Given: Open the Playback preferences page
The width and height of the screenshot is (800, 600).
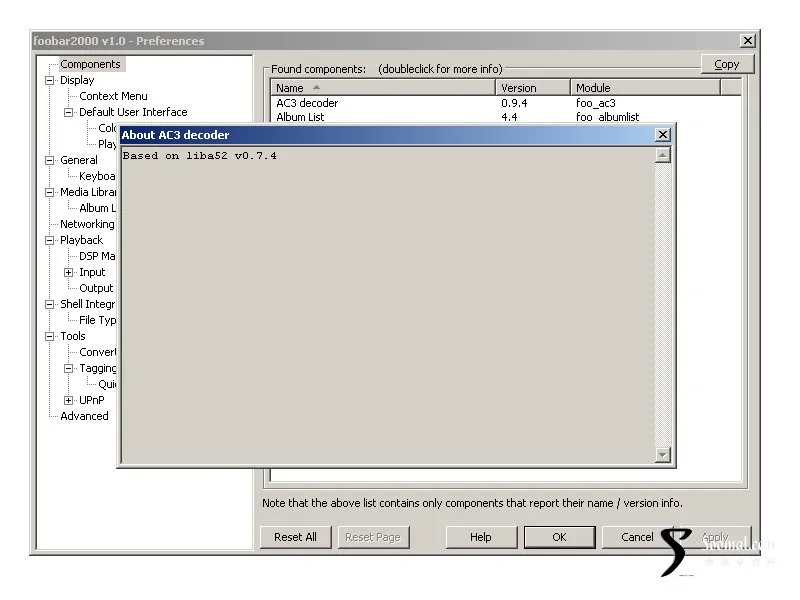Looking at the screenshot, I should (82, 240).
